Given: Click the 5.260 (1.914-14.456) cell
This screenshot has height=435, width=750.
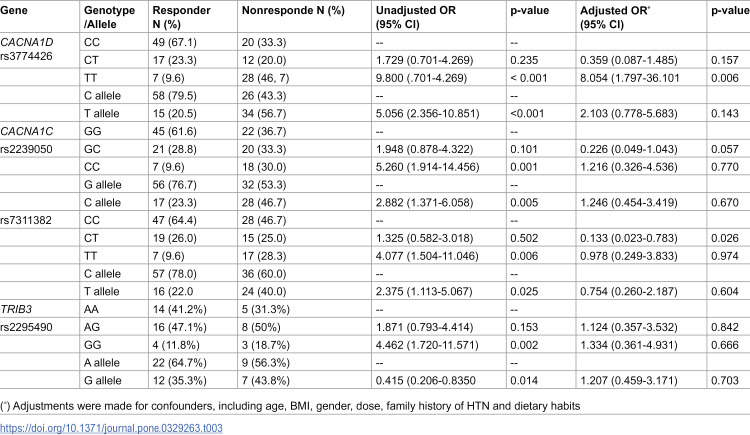Looking at the screenshot, I should point(427,167).
